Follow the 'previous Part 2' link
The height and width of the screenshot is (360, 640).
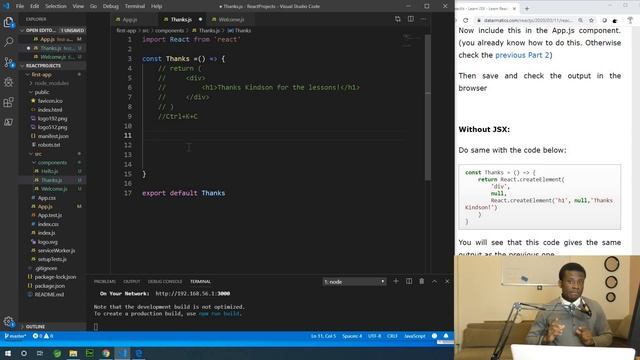coord(522,55)
